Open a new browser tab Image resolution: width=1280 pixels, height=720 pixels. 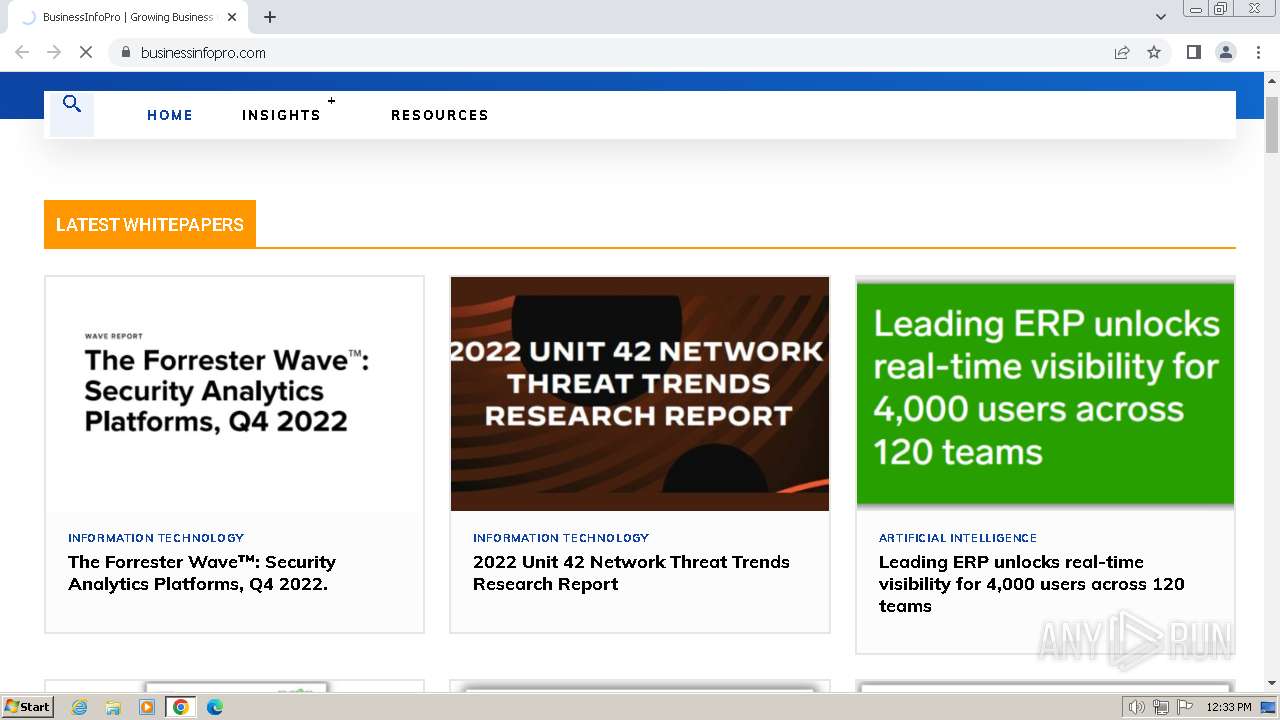(270, 17)
